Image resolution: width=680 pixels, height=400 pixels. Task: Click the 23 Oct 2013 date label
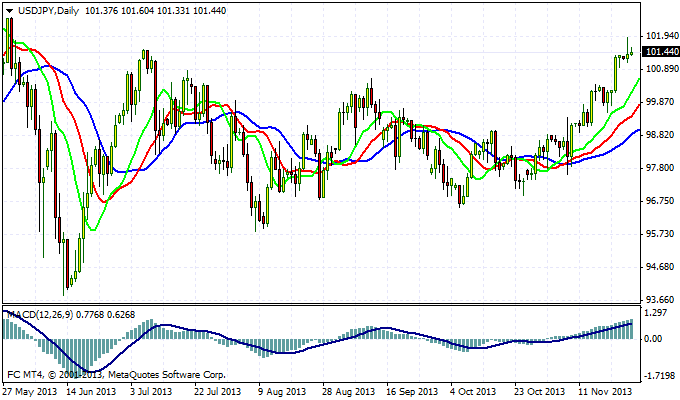pyautogui.click(x=540, y=391)
